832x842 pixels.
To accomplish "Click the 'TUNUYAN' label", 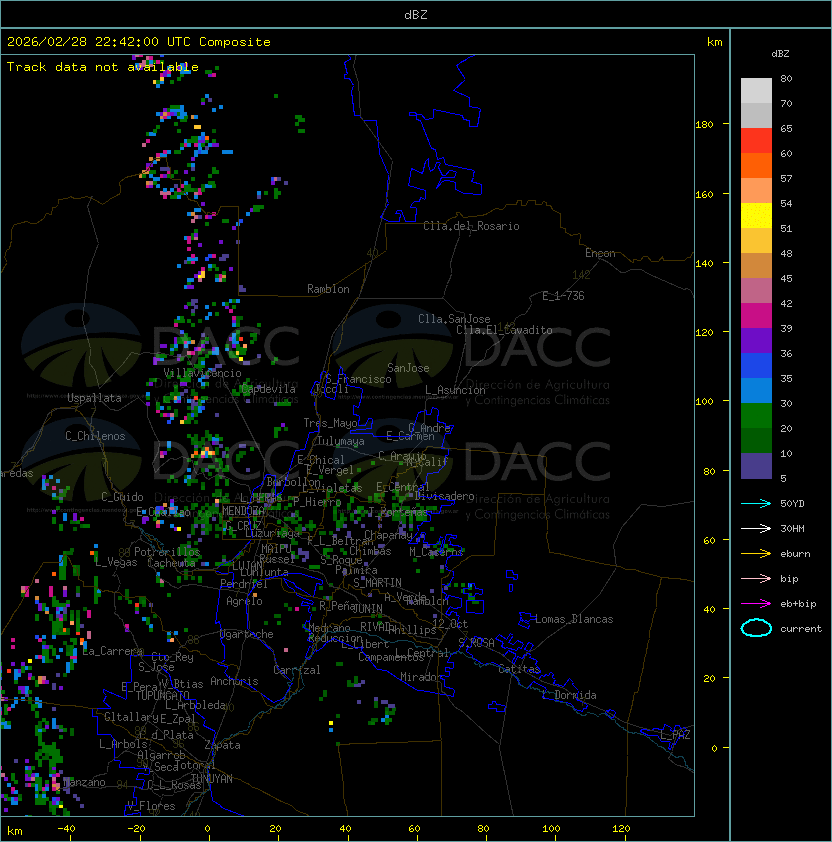I will pyautogui.click(x=212, y=779).
